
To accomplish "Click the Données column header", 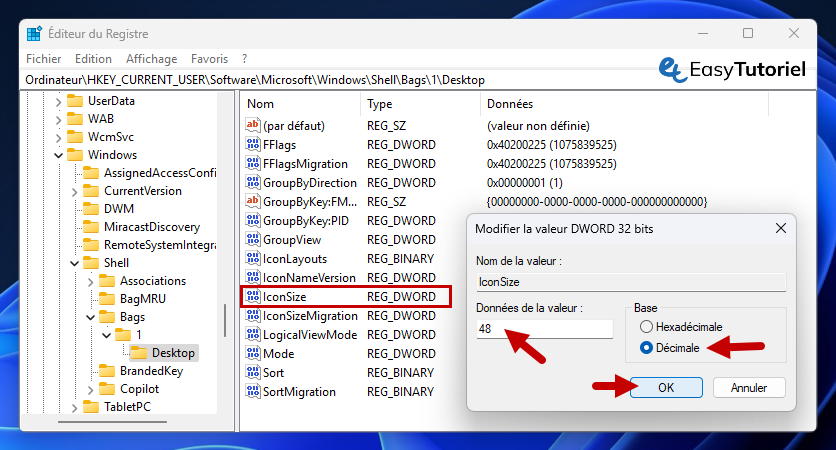I will [624, 104].
